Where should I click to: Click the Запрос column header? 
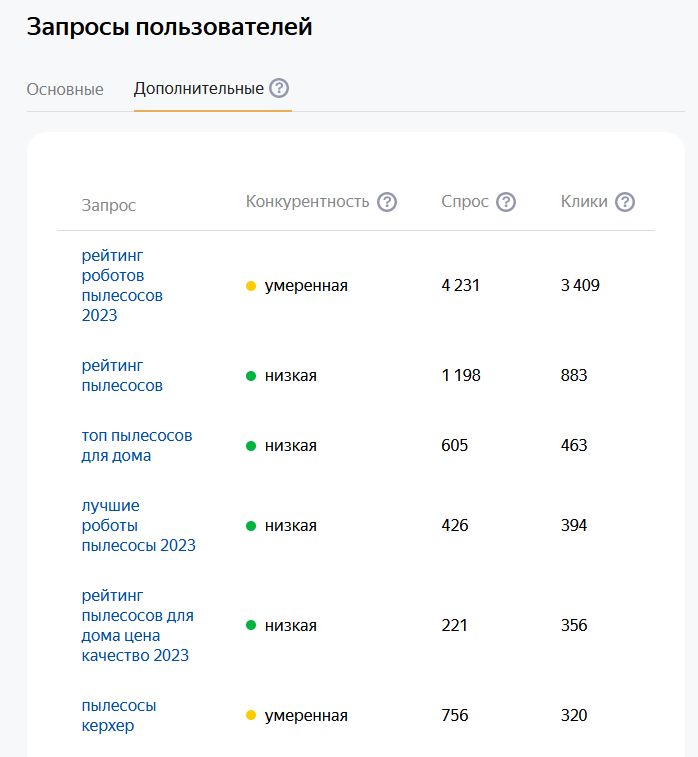click(x=109, y=205)
